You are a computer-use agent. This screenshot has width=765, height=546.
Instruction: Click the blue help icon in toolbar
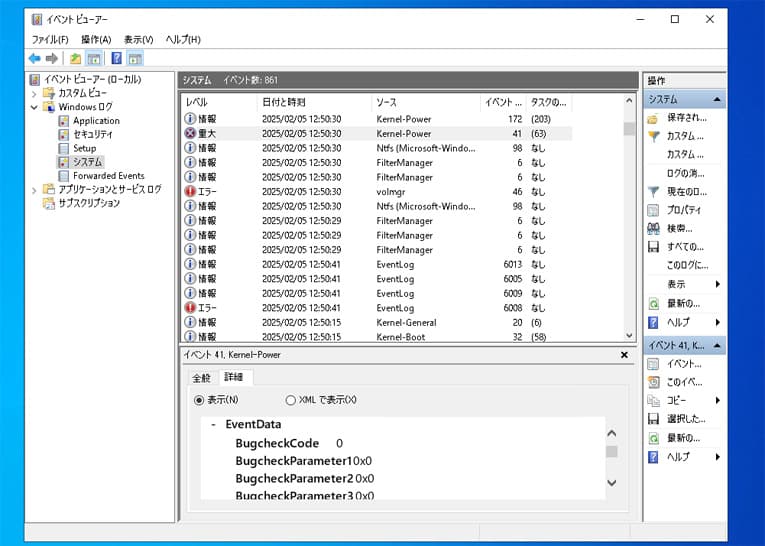pos(116,59)
